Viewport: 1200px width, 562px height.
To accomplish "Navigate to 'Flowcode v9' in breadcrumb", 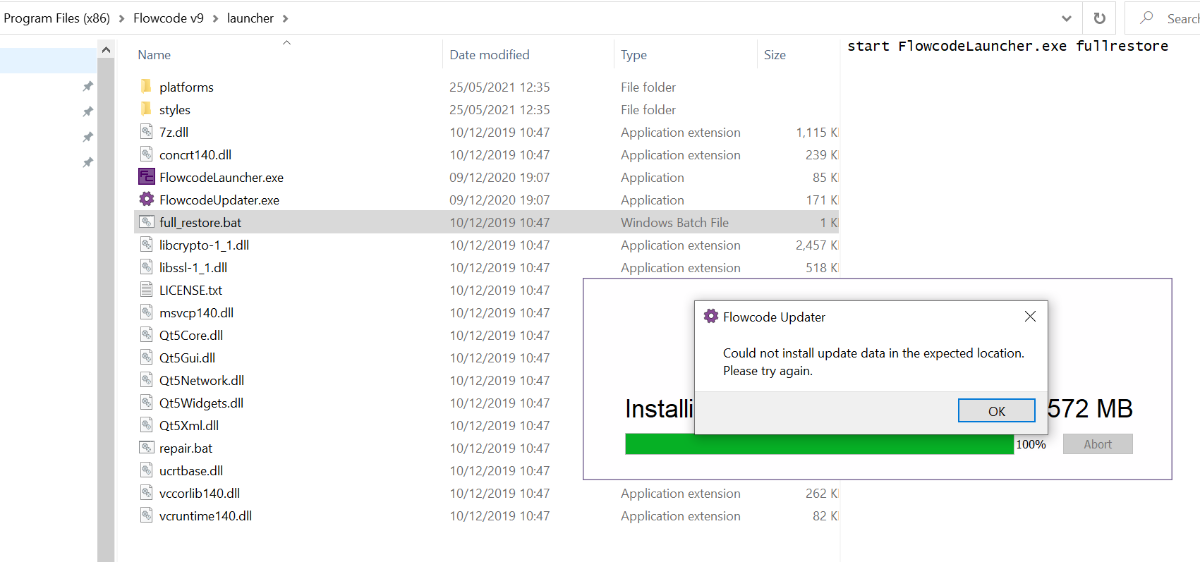I will [x=169, y=18].
